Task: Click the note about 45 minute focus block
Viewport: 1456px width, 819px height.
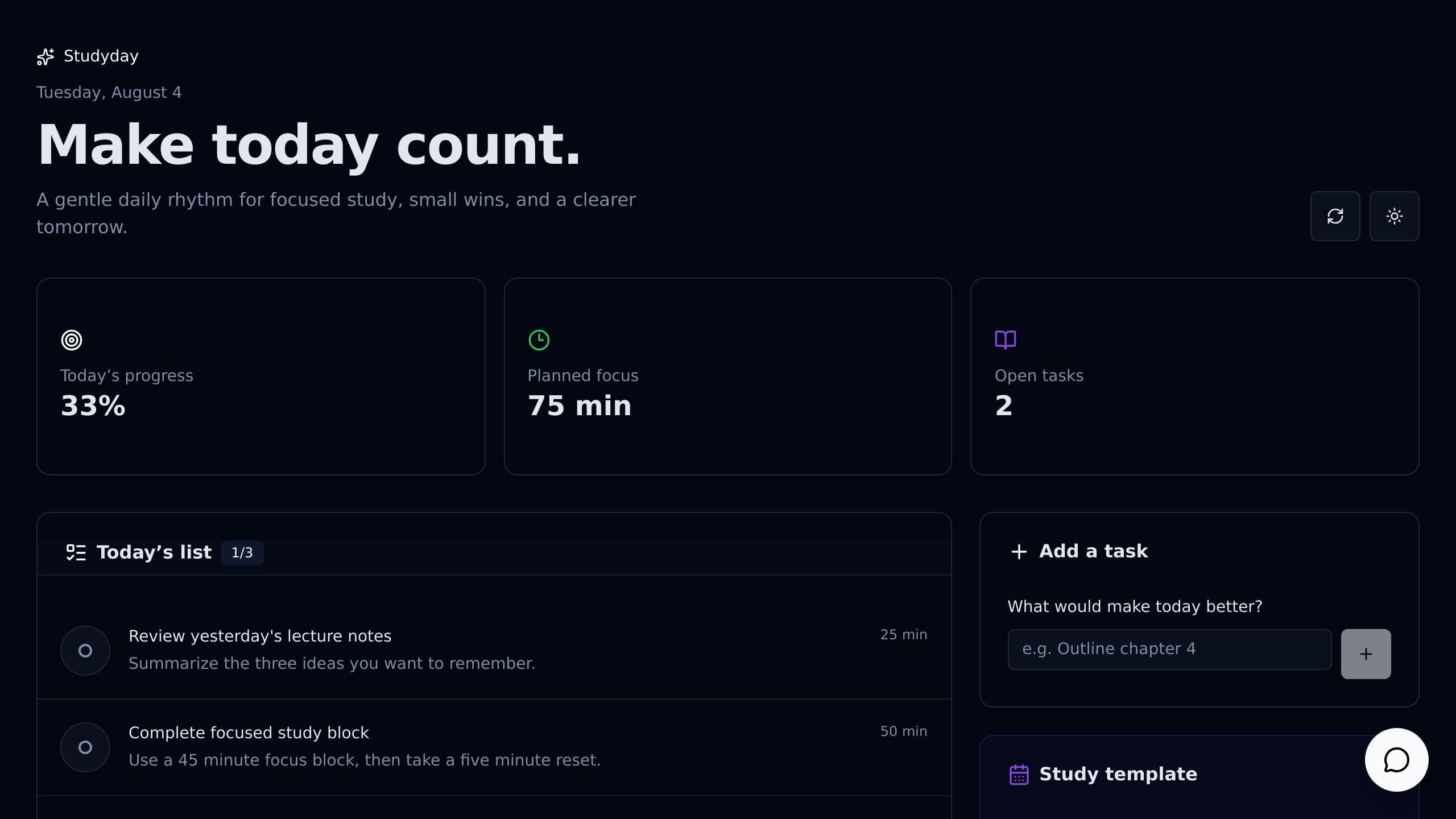Action: pos(365,760)
